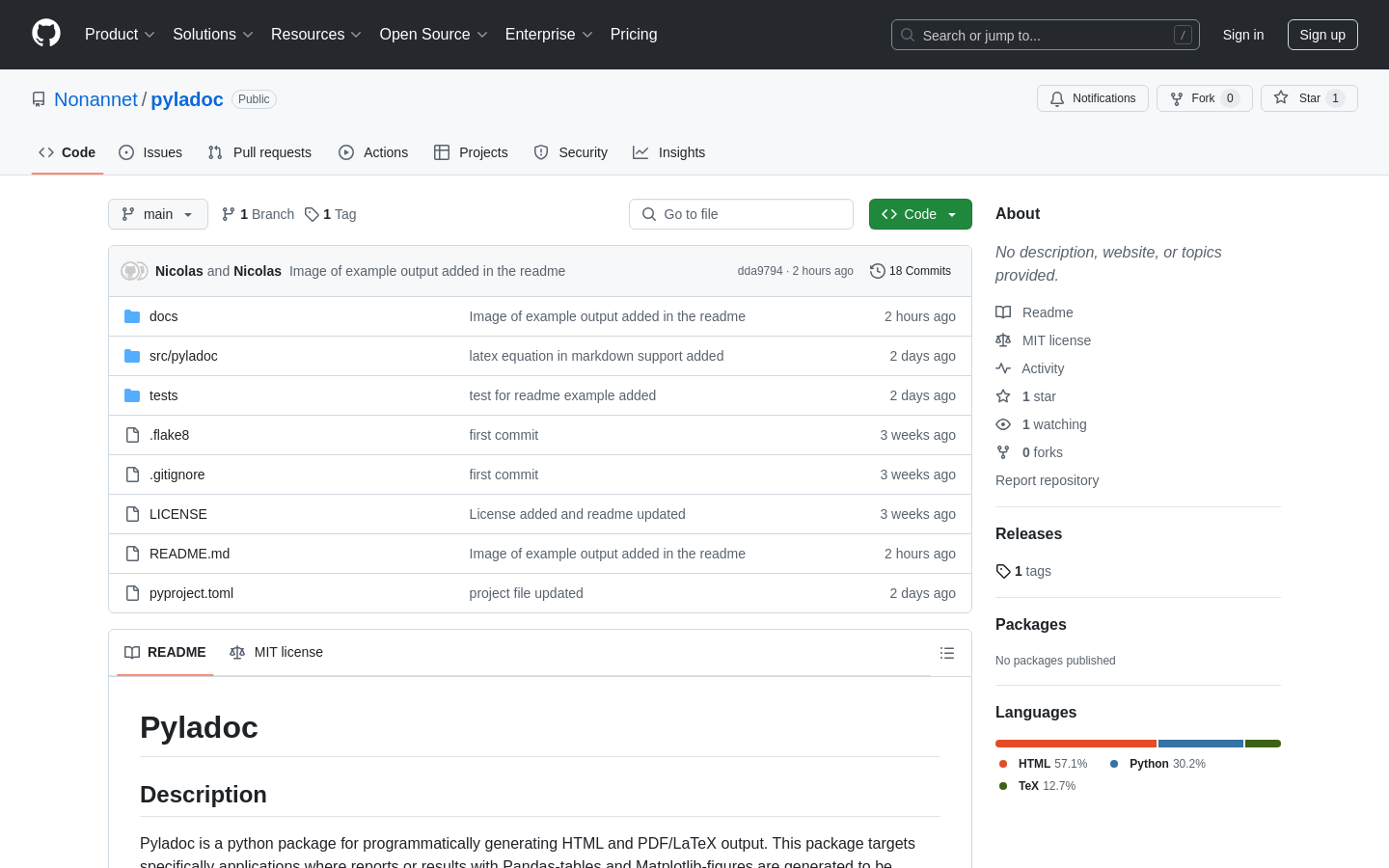Click the tests folder icon
Viewport: 1389px width, 868px height.
132,395
